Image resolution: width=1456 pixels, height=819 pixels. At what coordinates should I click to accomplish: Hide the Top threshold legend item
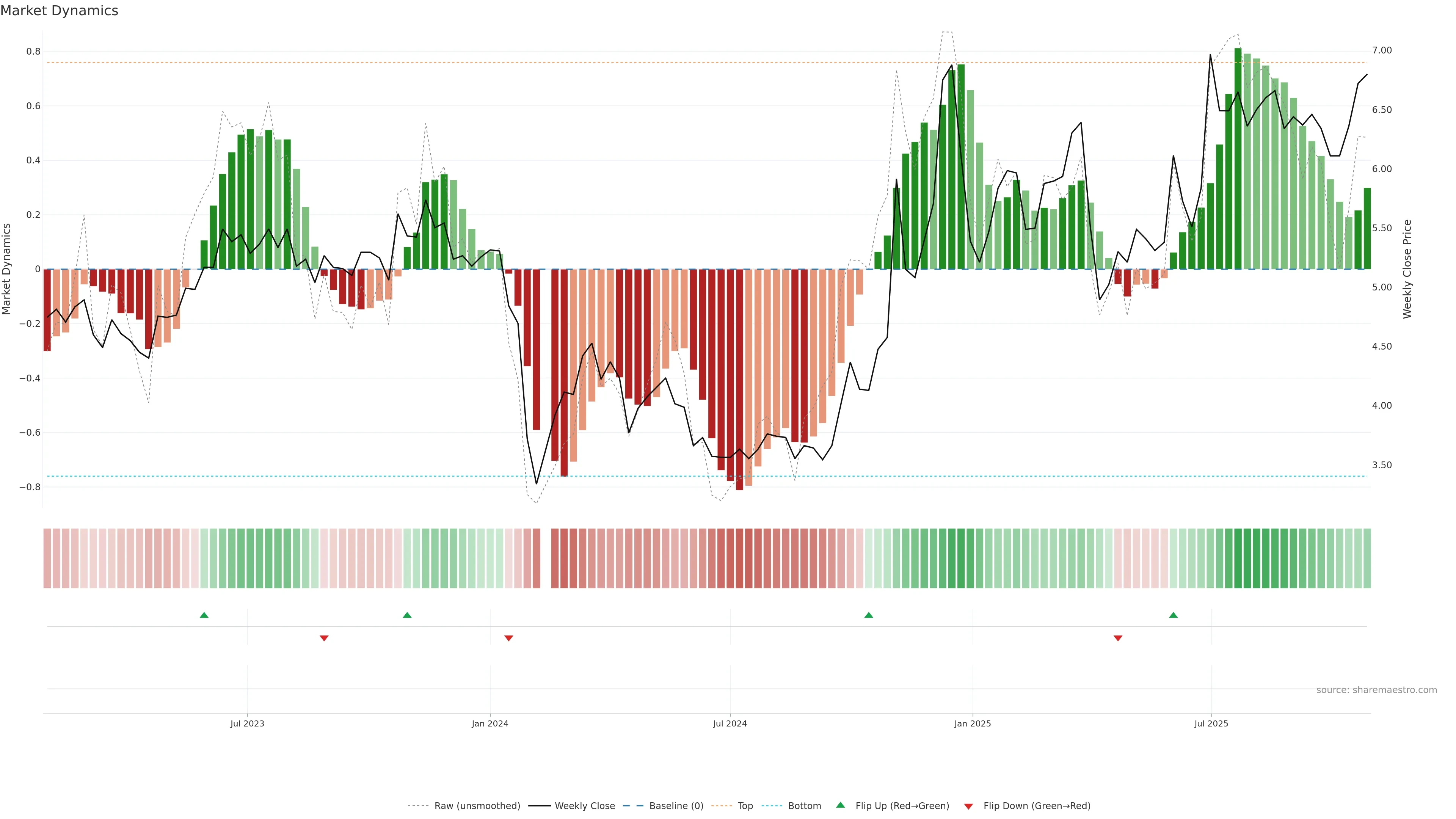745,806
